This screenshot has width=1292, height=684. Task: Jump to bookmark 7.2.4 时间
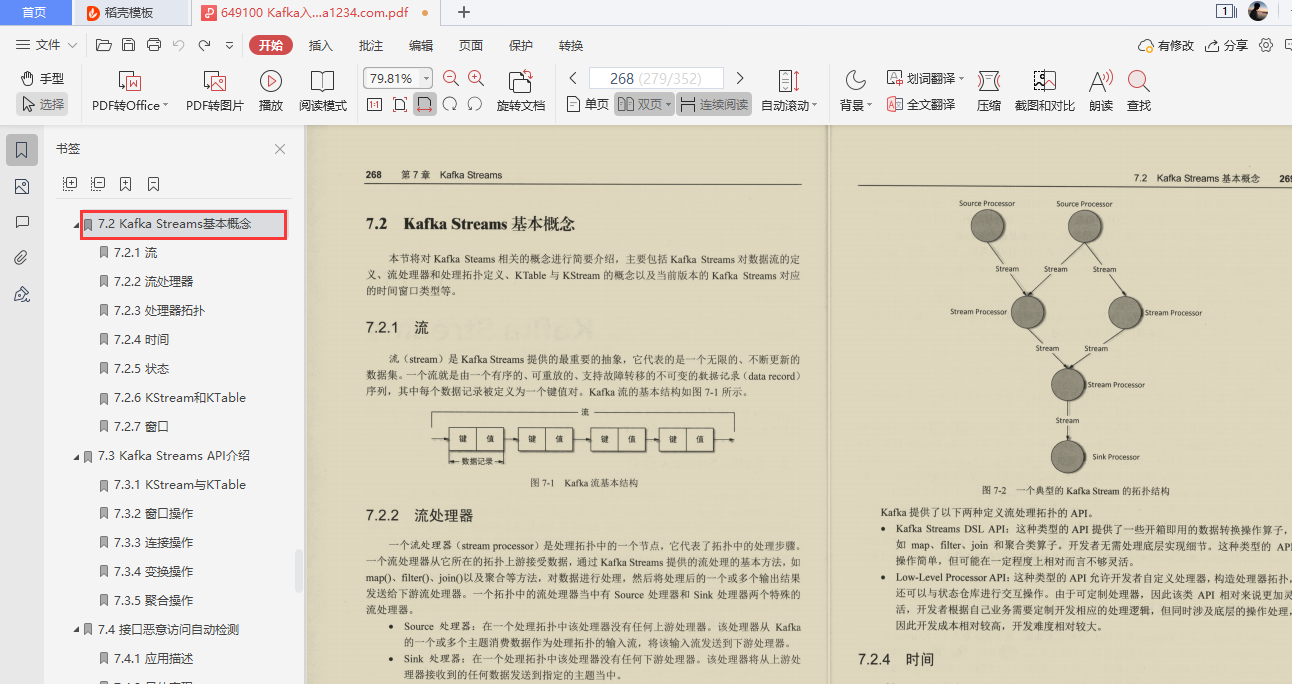(x=141, y=339)
